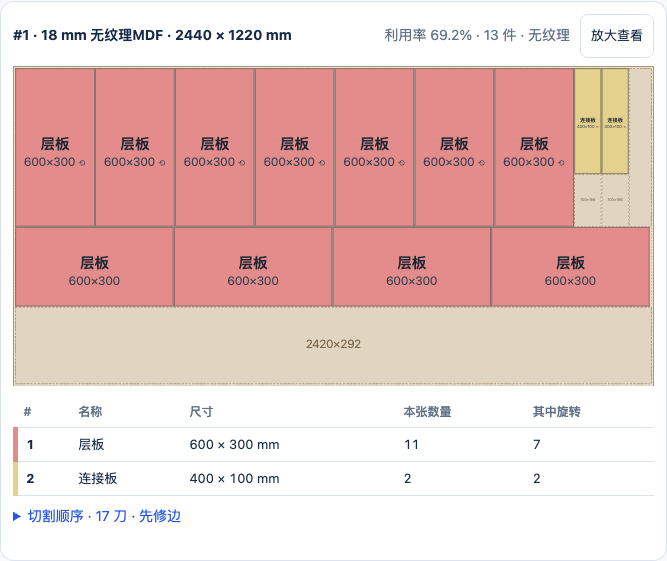
Task: Click the 400 × 100 mm size cell
Action: (x=234, y=478)
